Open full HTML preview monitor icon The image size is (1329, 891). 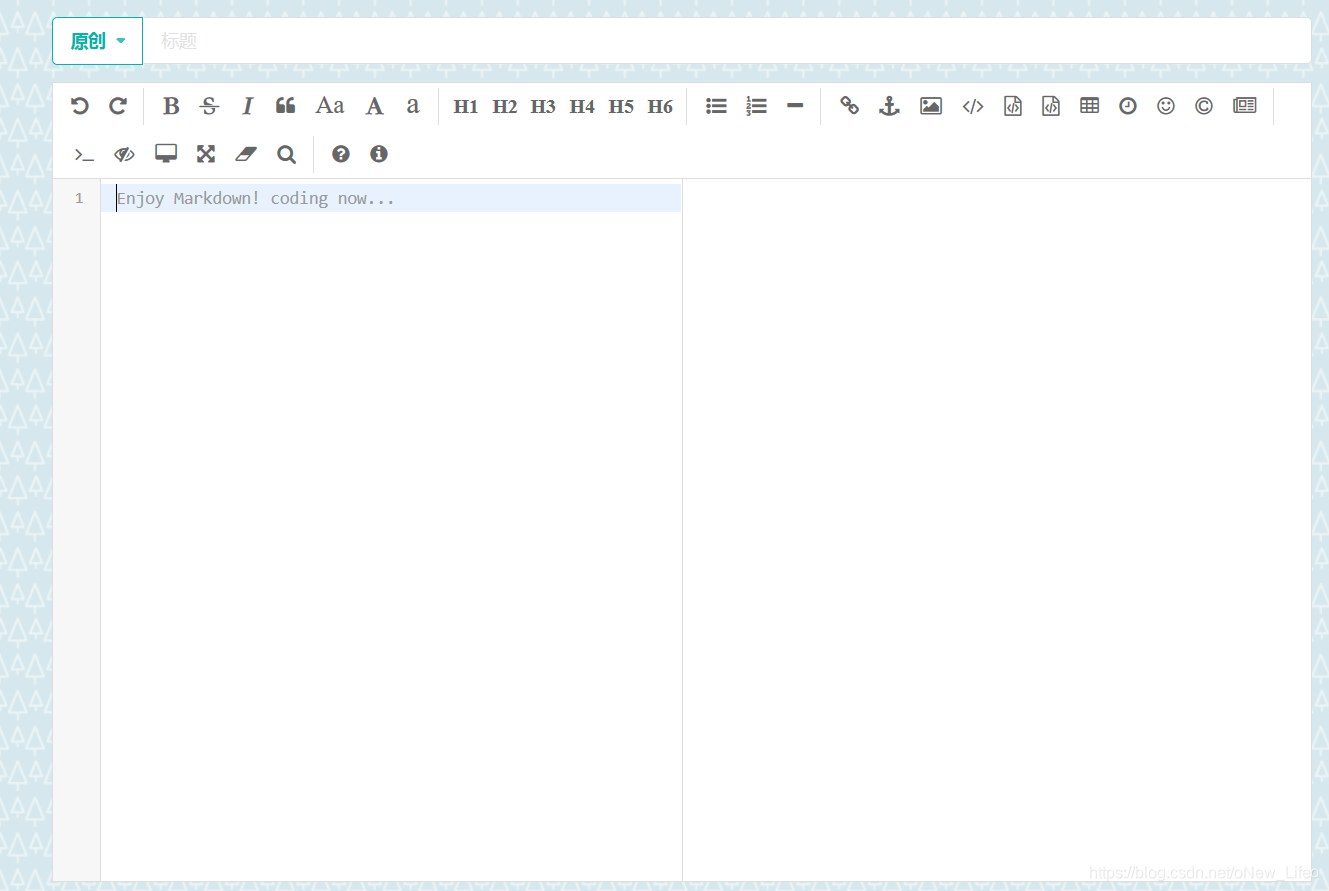pos(166,154)
